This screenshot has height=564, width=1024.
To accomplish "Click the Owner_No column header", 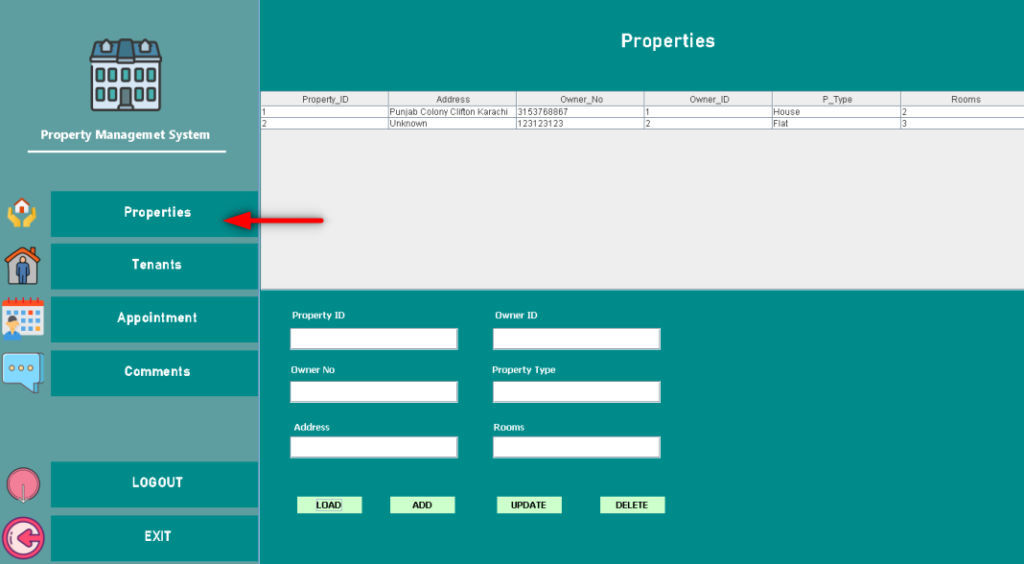I will click(x=581, y=99).
